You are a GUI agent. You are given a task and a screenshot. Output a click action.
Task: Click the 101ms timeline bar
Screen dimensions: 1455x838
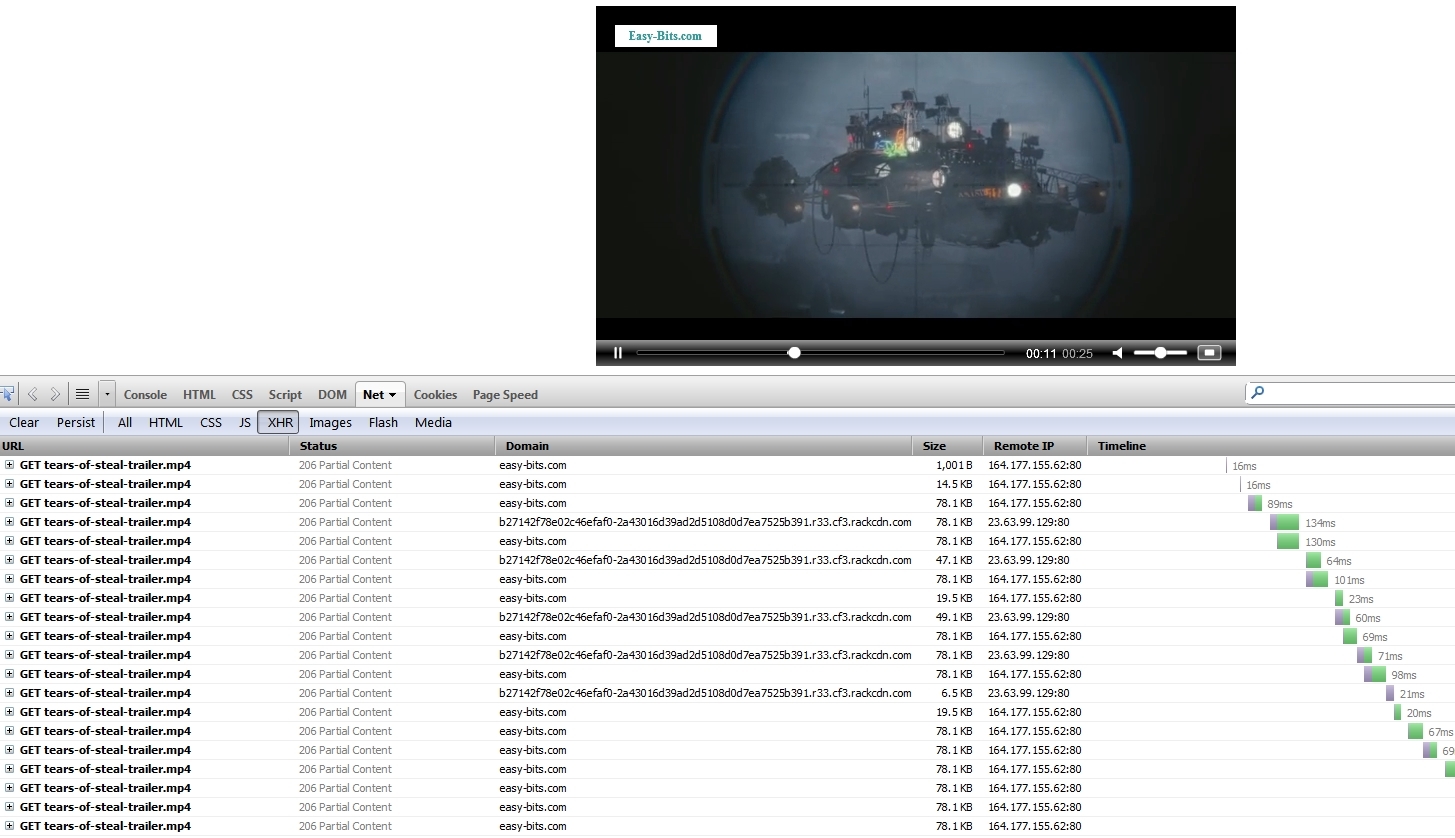click(1317, 579)
